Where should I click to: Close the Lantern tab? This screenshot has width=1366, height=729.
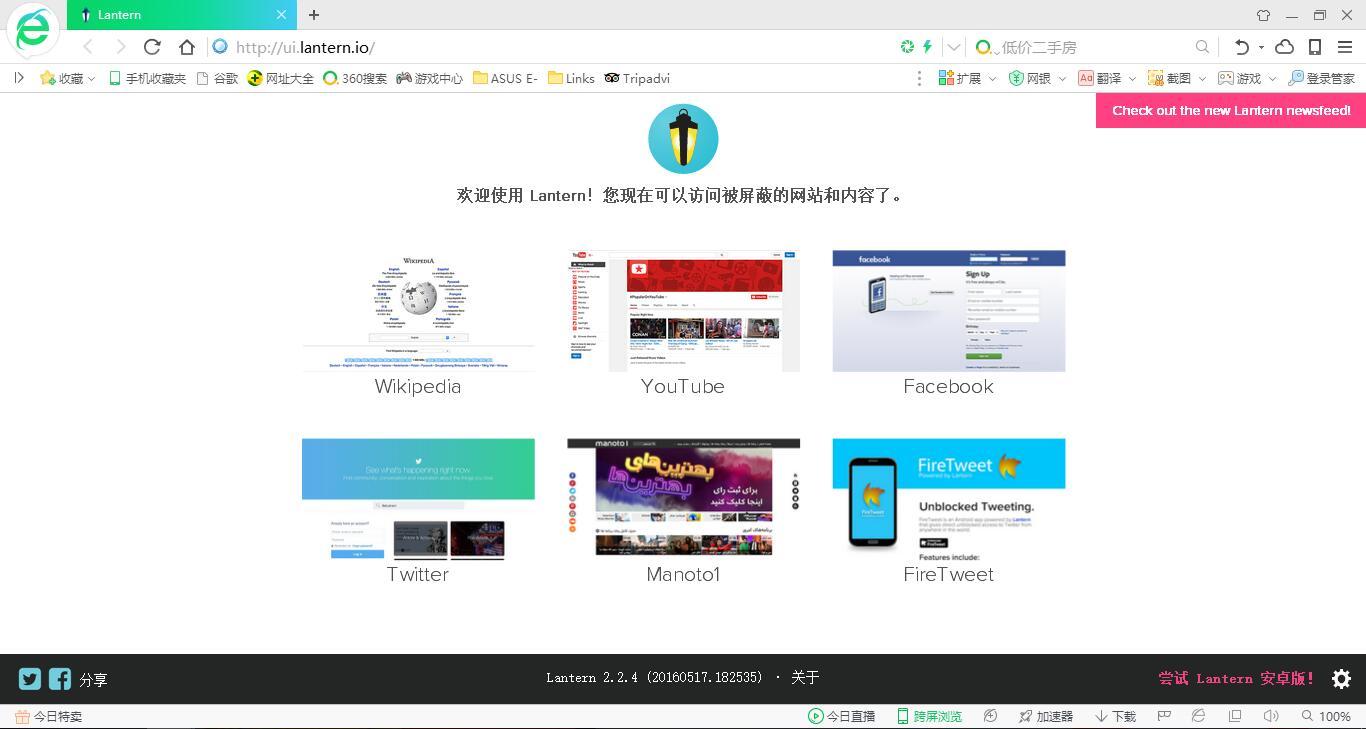point(281,15)
